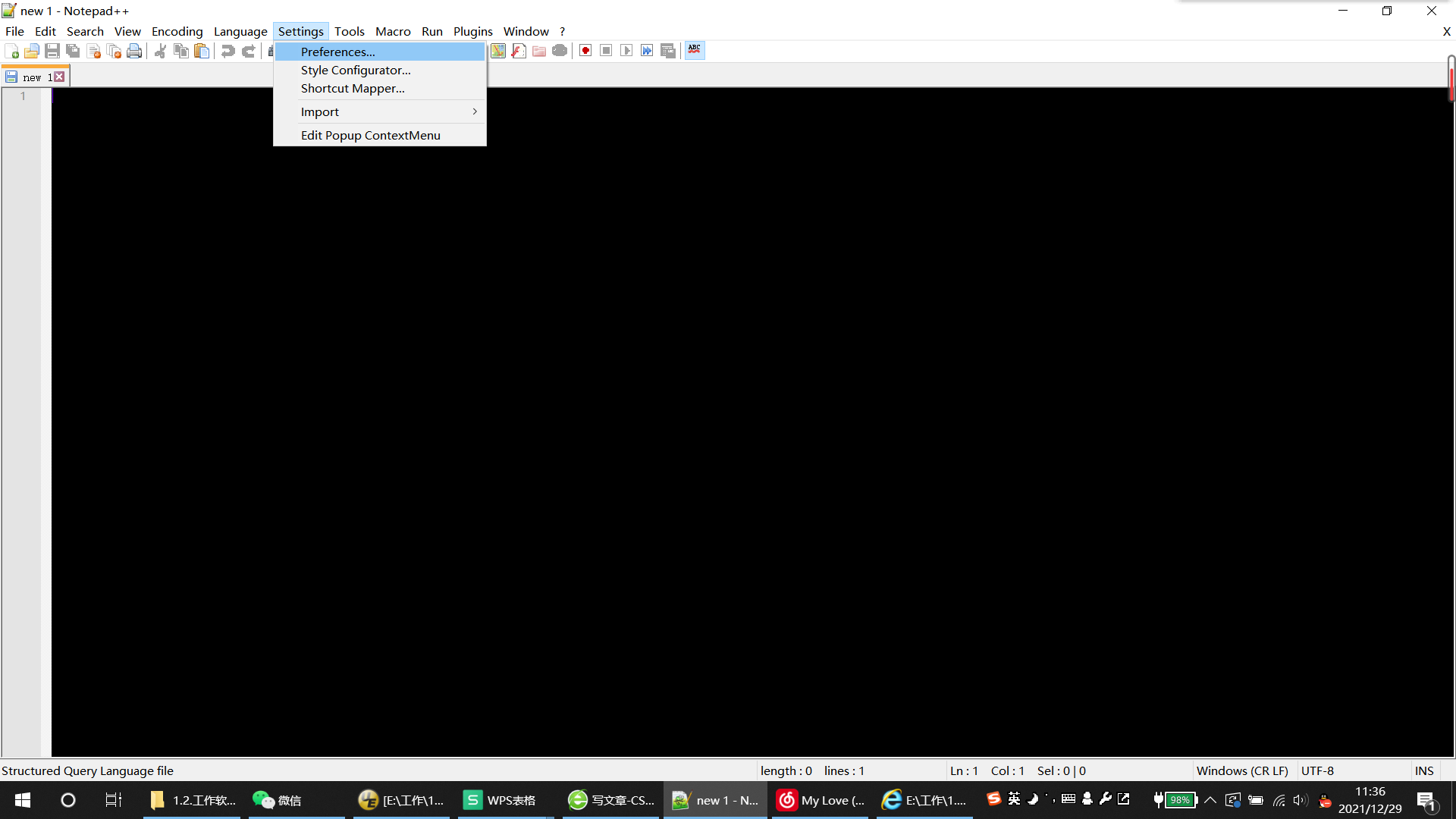Image resolution: width=1456 pixels, height=819 pixels.
Task: Click the Print toolbar icon
Action: click(134, 51)
